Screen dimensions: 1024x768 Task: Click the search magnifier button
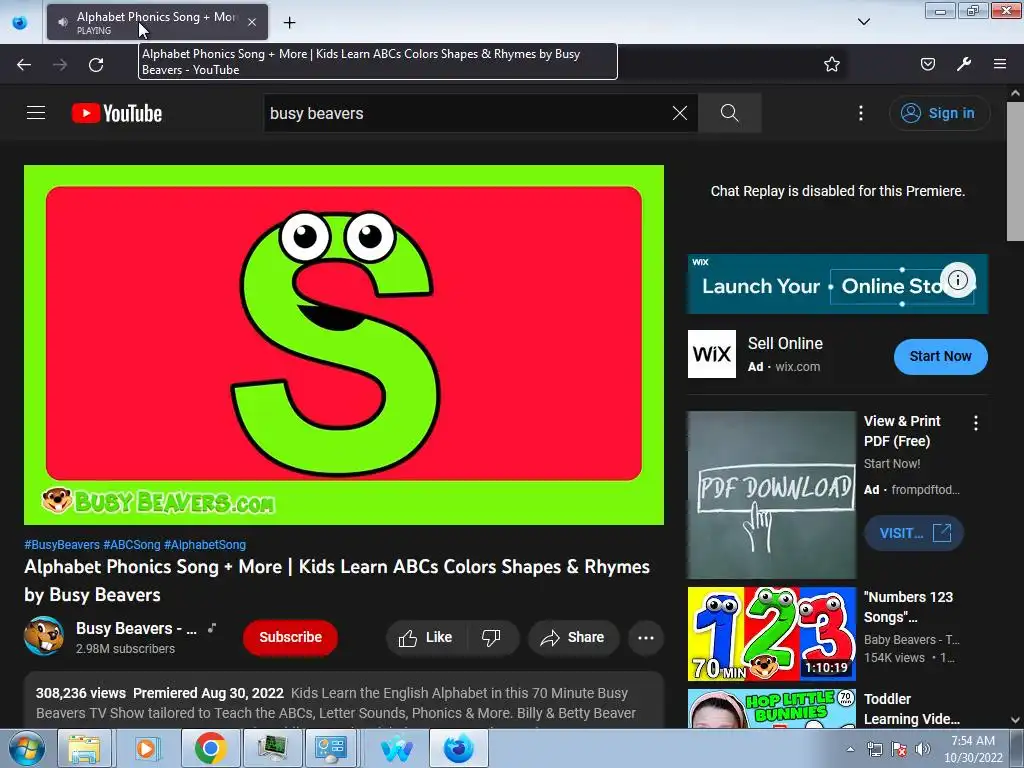point(729,113)
